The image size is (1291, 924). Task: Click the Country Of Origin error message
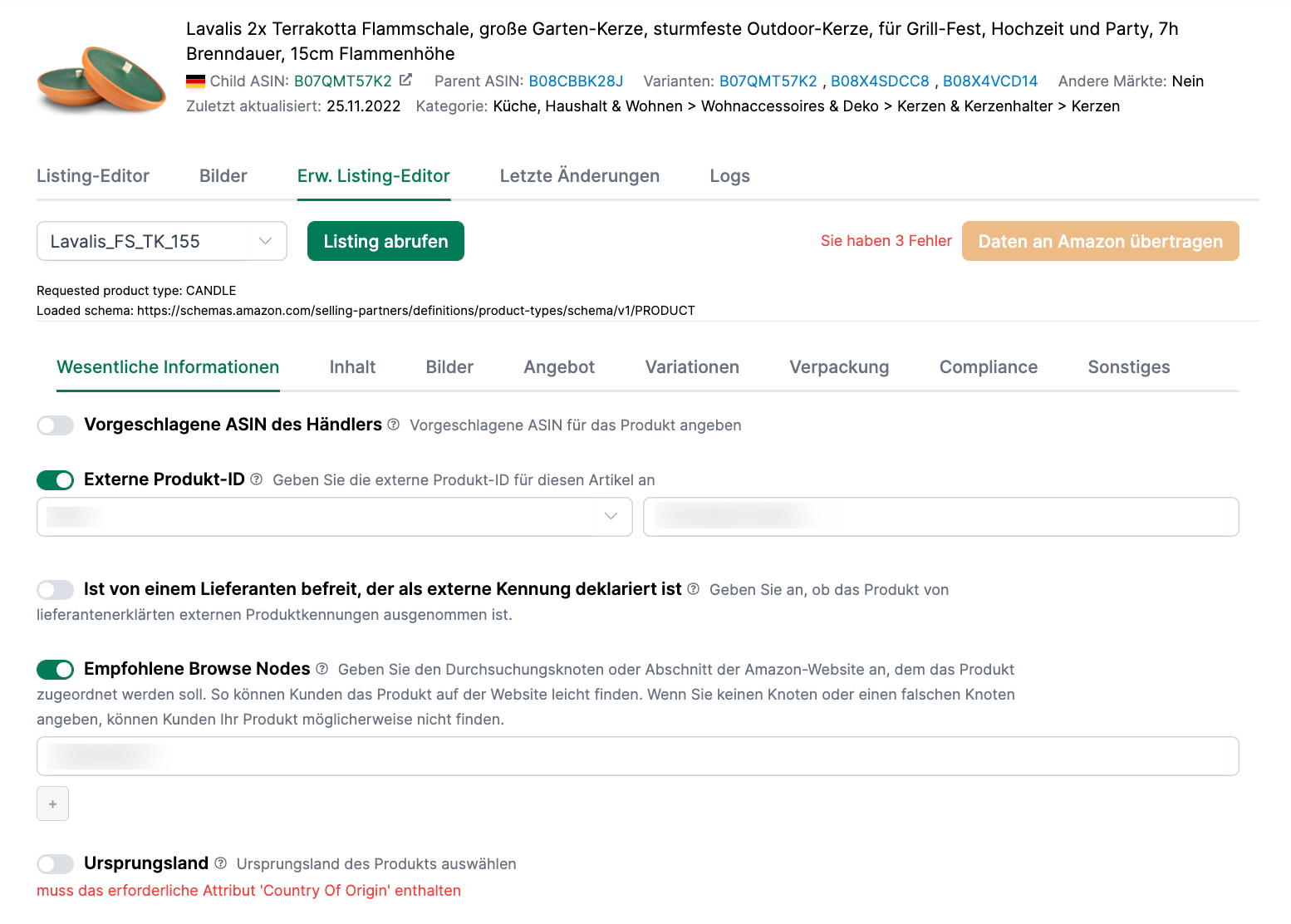(x=248, y=891)
